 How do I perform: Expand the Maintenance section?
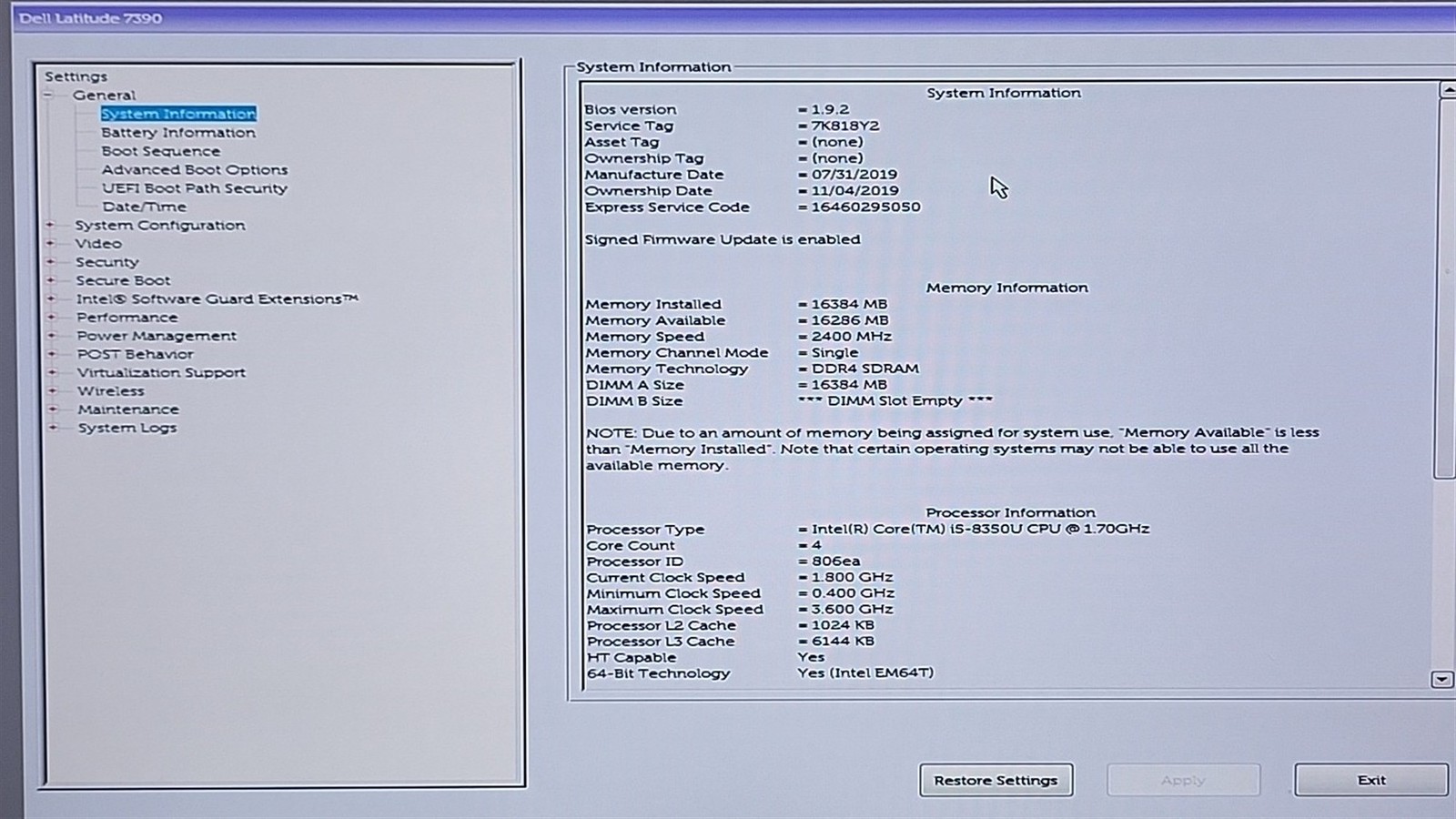(52, 409)
